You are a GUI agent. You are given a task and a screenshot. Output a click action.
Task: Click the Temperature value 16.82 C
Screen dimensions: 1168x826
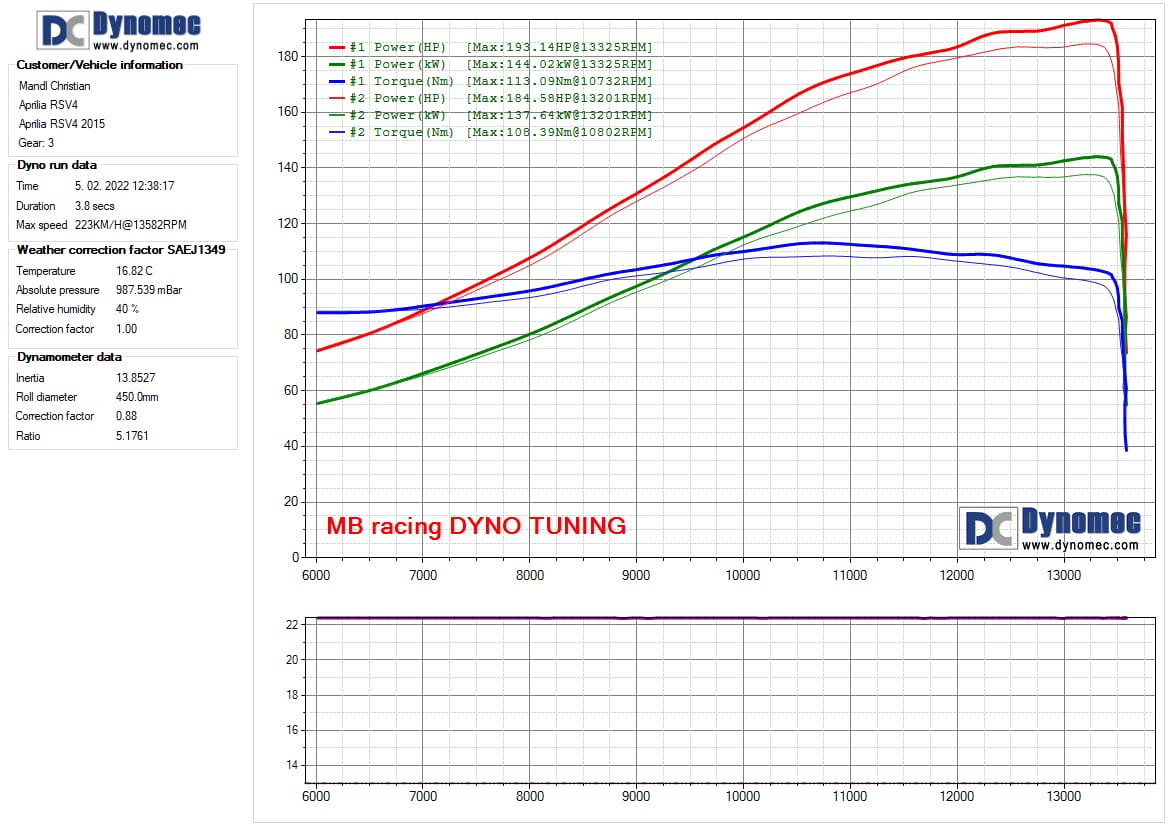click(x=136, y=271)
